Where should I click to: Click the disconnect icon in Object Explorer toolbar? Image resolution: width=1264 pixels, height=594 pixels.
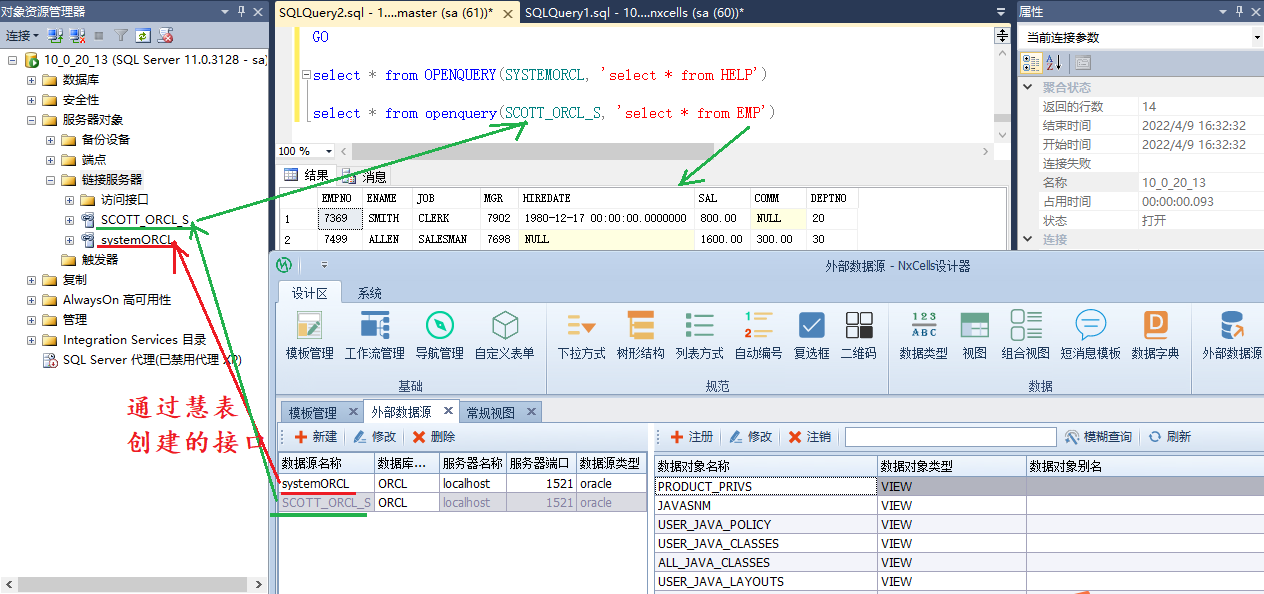(x=77, y=35)
